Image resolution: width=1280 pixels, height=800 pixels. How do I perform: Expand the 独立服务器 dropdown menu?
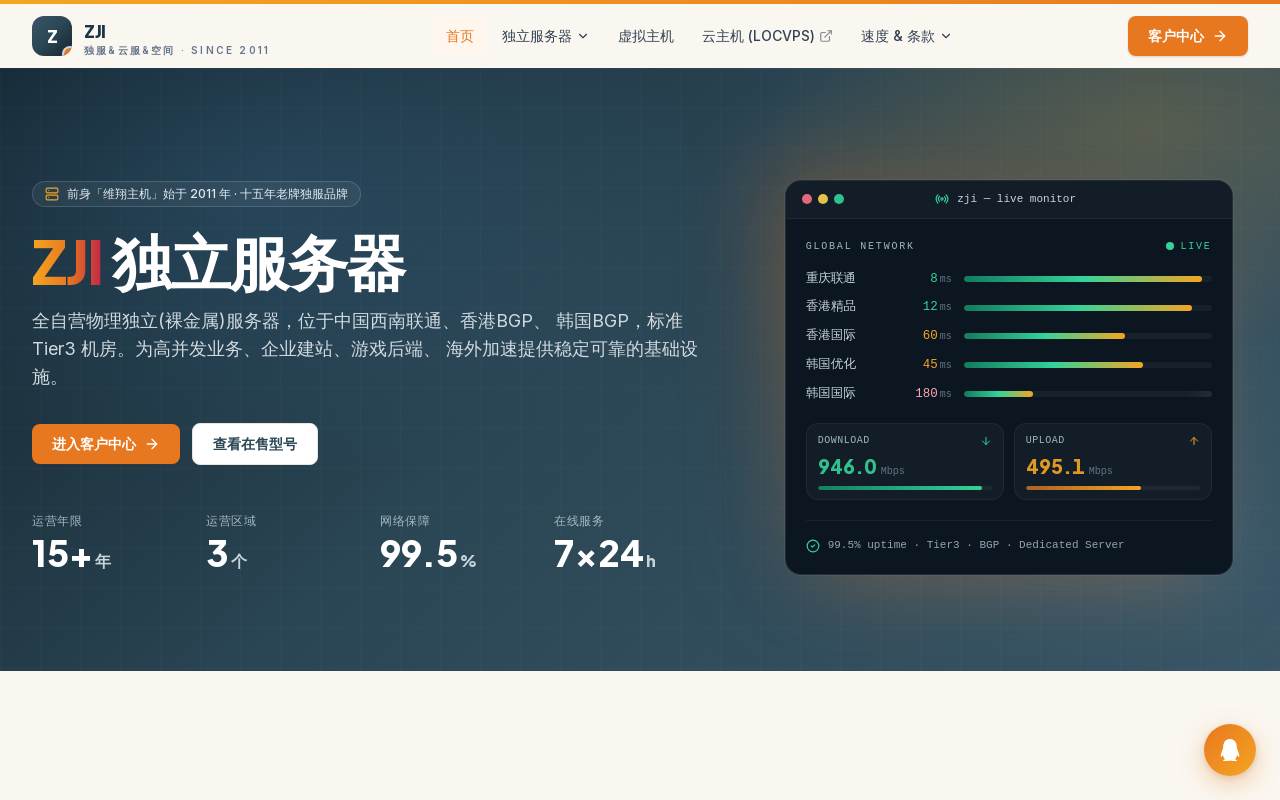click(546, 36)
